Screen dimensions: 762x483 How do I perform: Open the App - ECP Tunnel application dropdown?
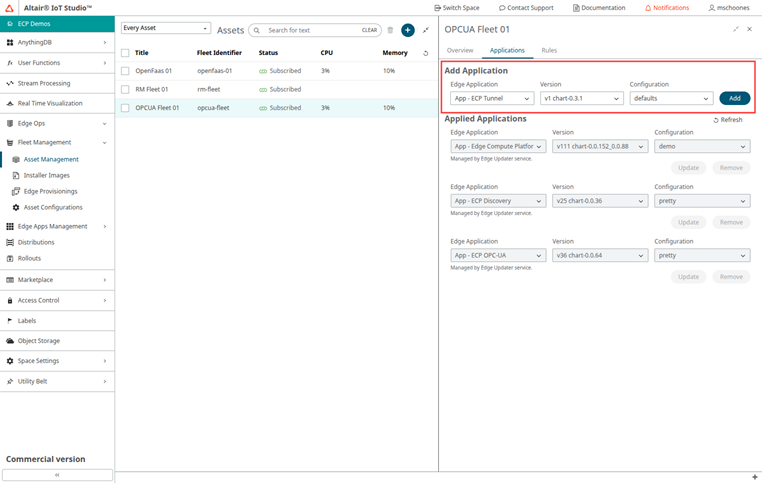491,98
